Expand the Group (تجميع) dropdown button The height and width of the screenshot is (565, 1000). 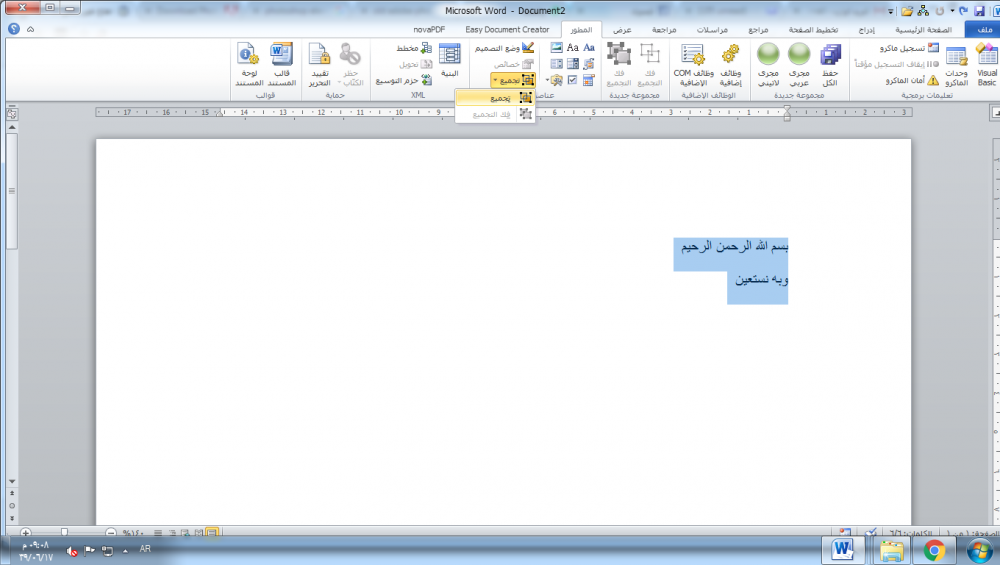coord(514,80)
